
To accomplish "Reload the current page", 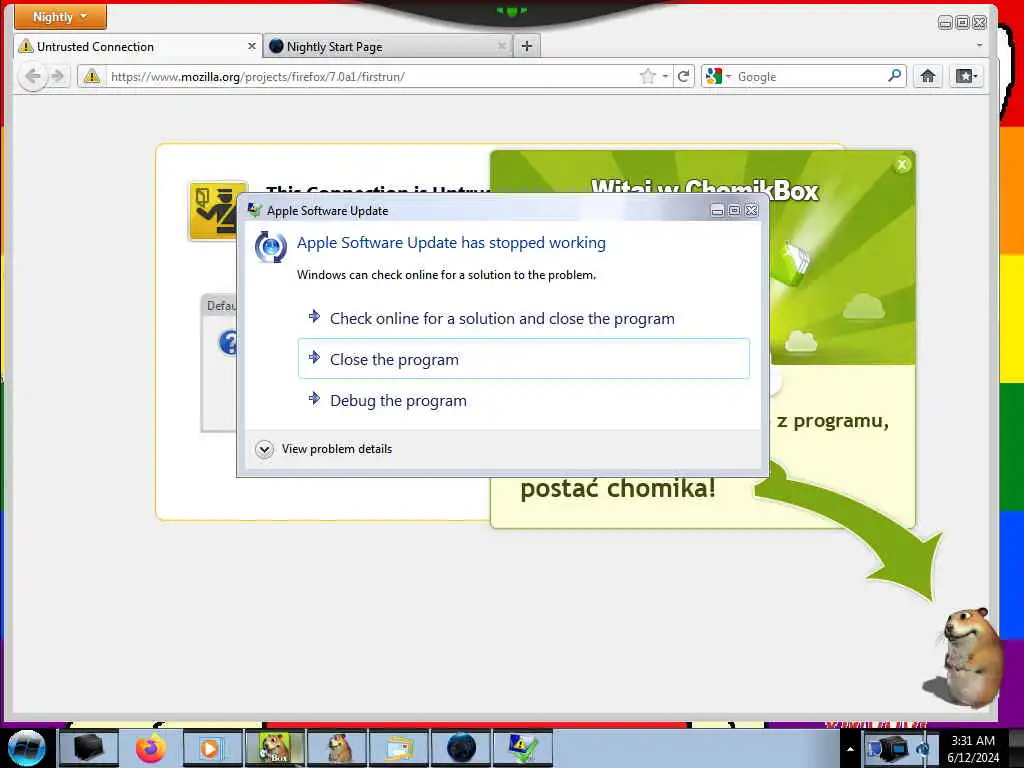I will [x=683, y=76].
